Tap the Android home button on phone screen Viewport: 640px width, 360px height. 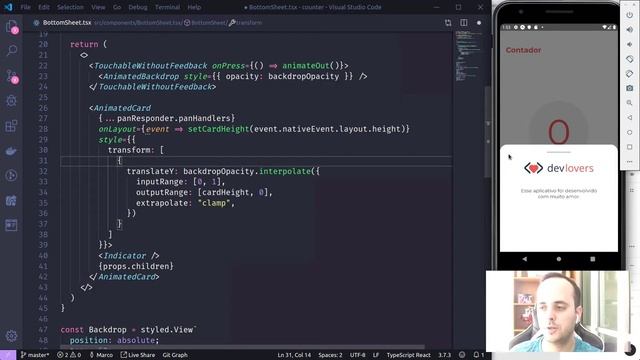tap(559, 259)
